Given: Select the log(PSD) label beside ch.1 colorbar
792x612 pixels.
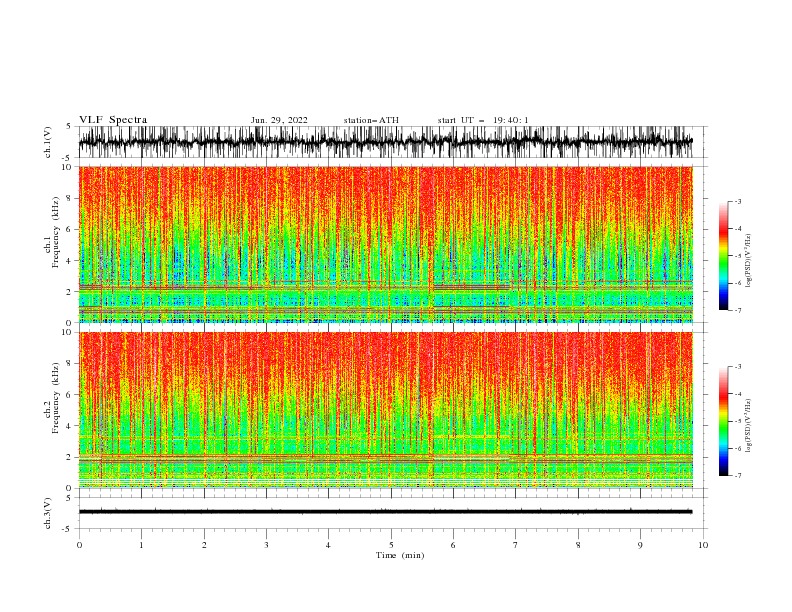Looking at the screenshot, I should click(x=748, y=261).
